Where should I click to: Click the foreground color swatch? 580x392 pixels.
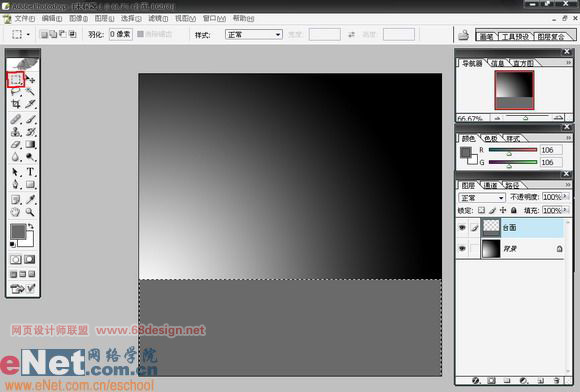click(x=18, y=232)
